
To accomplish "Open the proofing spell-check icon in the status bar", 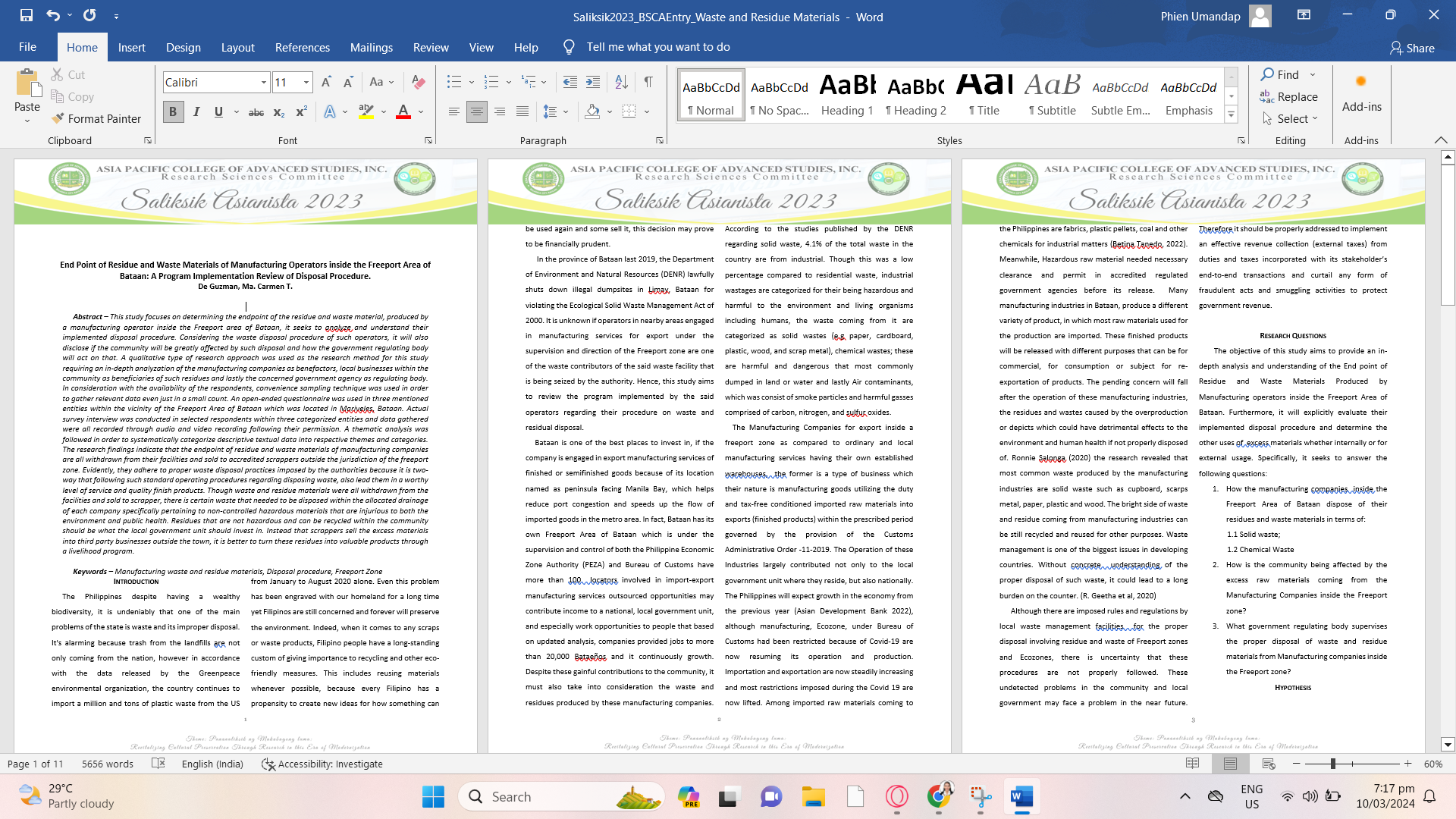I will click(158, 764).
